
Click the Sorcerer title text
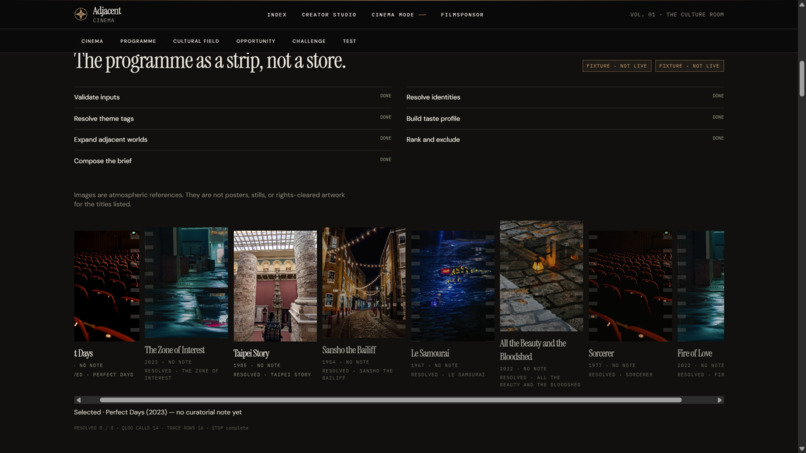point(601,354)
